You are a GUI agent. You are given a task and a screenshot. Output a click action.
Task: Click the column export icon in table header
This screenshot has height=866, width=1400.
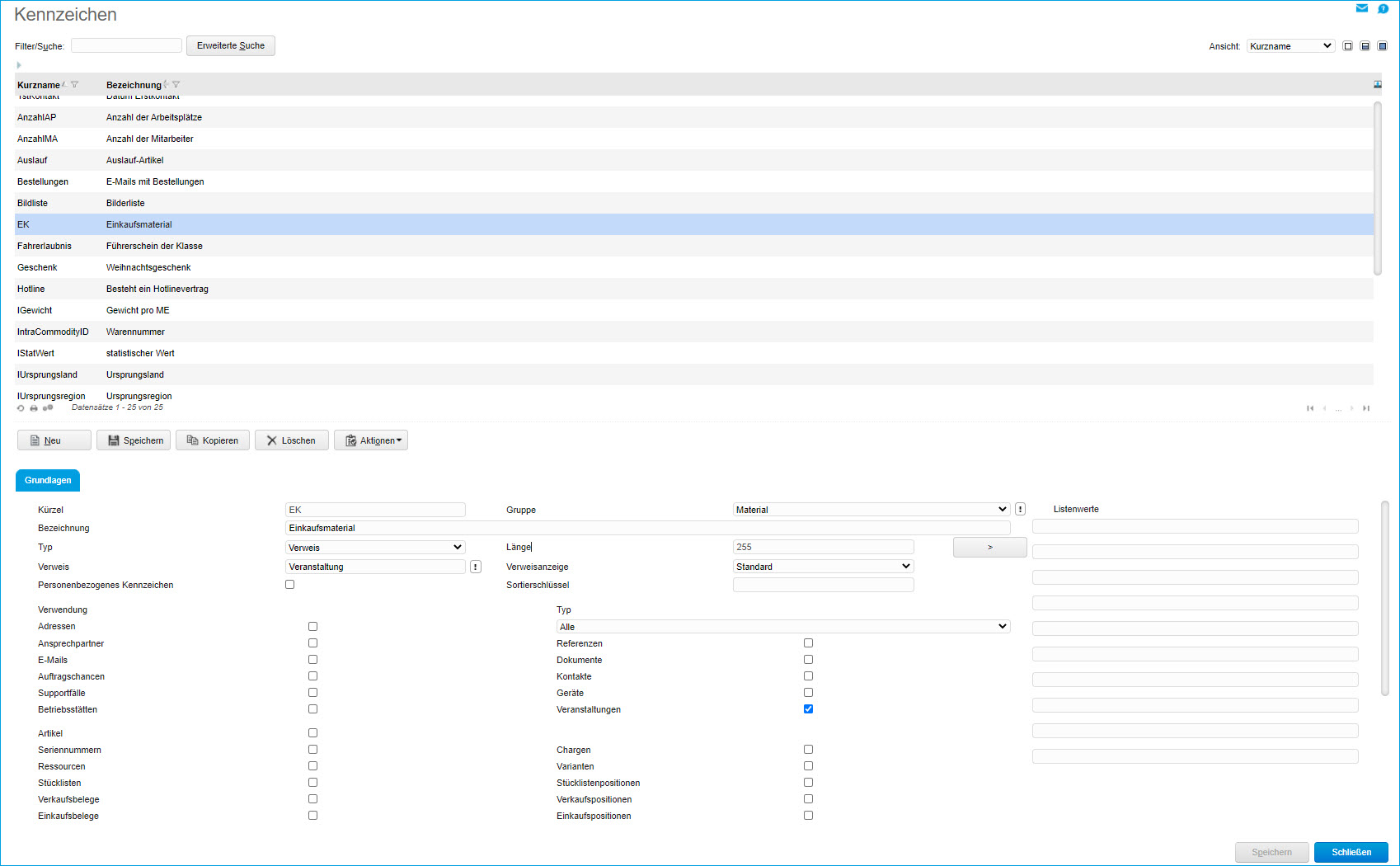click(x=1378, y=85)
